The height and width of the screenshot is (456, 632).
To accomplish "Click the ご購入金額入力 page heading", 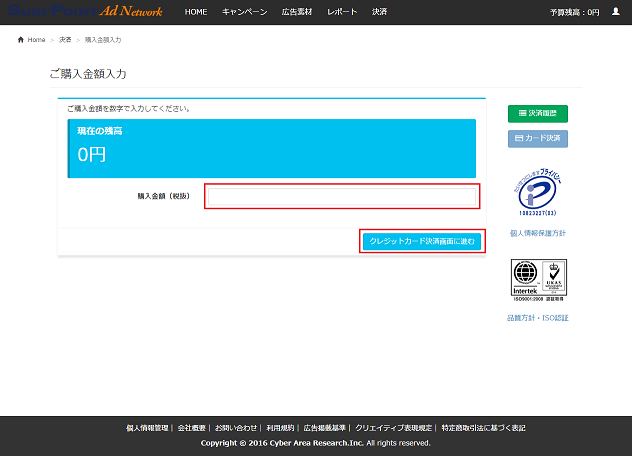I will click(x=88, y=74).
